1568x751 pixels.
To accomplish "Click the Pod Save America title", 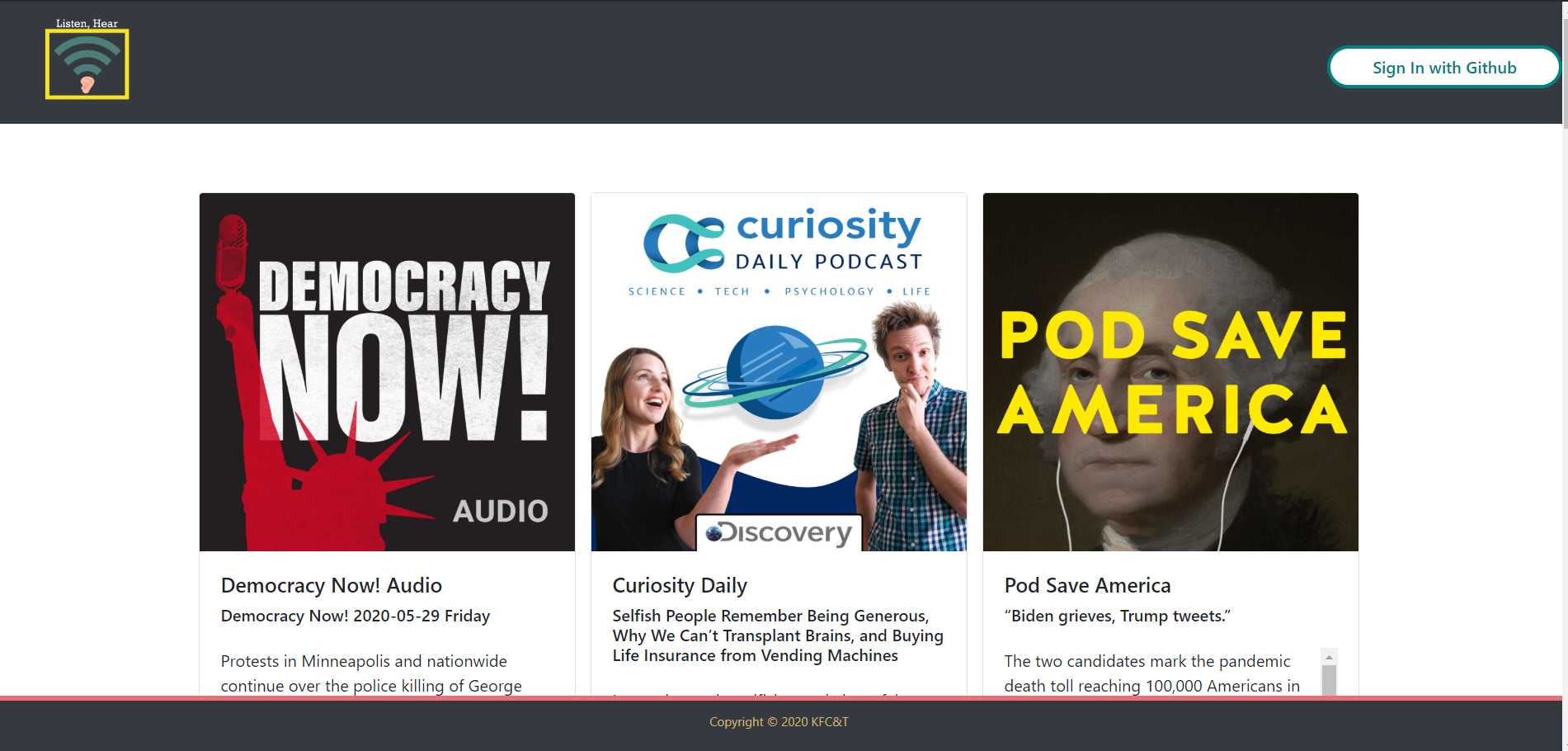I will click(1087, 585).
